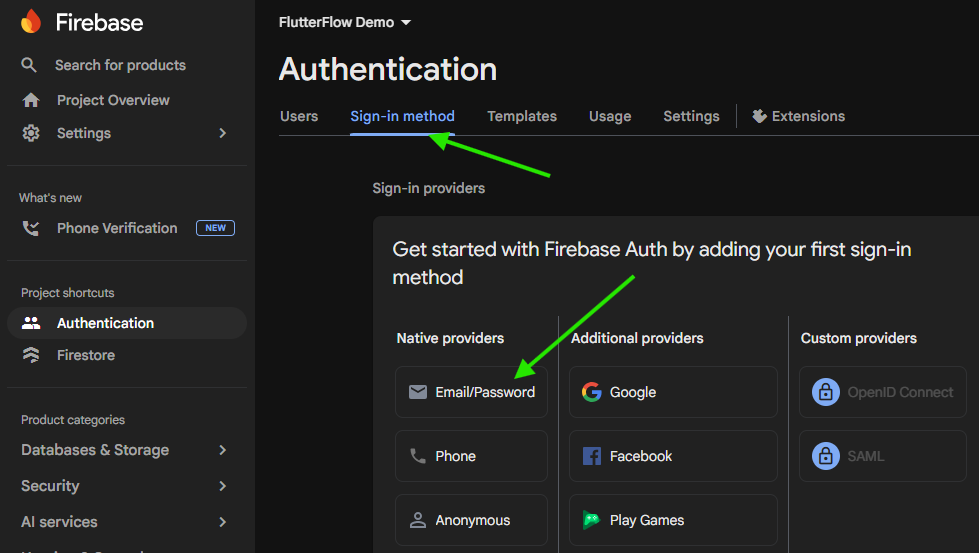Click the search magnifier icon
The height and width of the screenshot is (553, 979).
click(29, 65)
